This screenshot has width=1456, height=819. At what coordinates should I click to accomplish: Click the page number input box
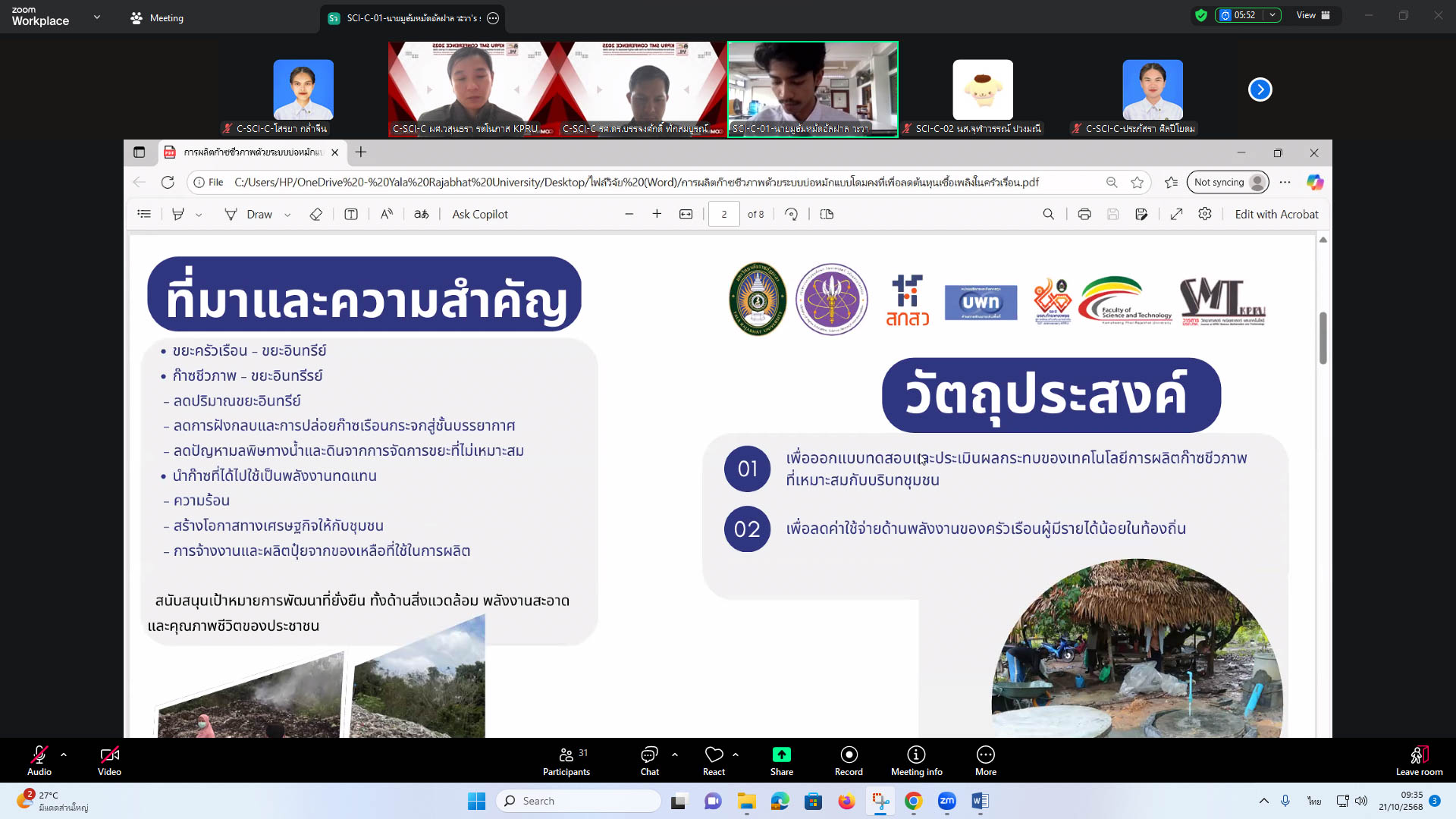click(x=723, y=215)
